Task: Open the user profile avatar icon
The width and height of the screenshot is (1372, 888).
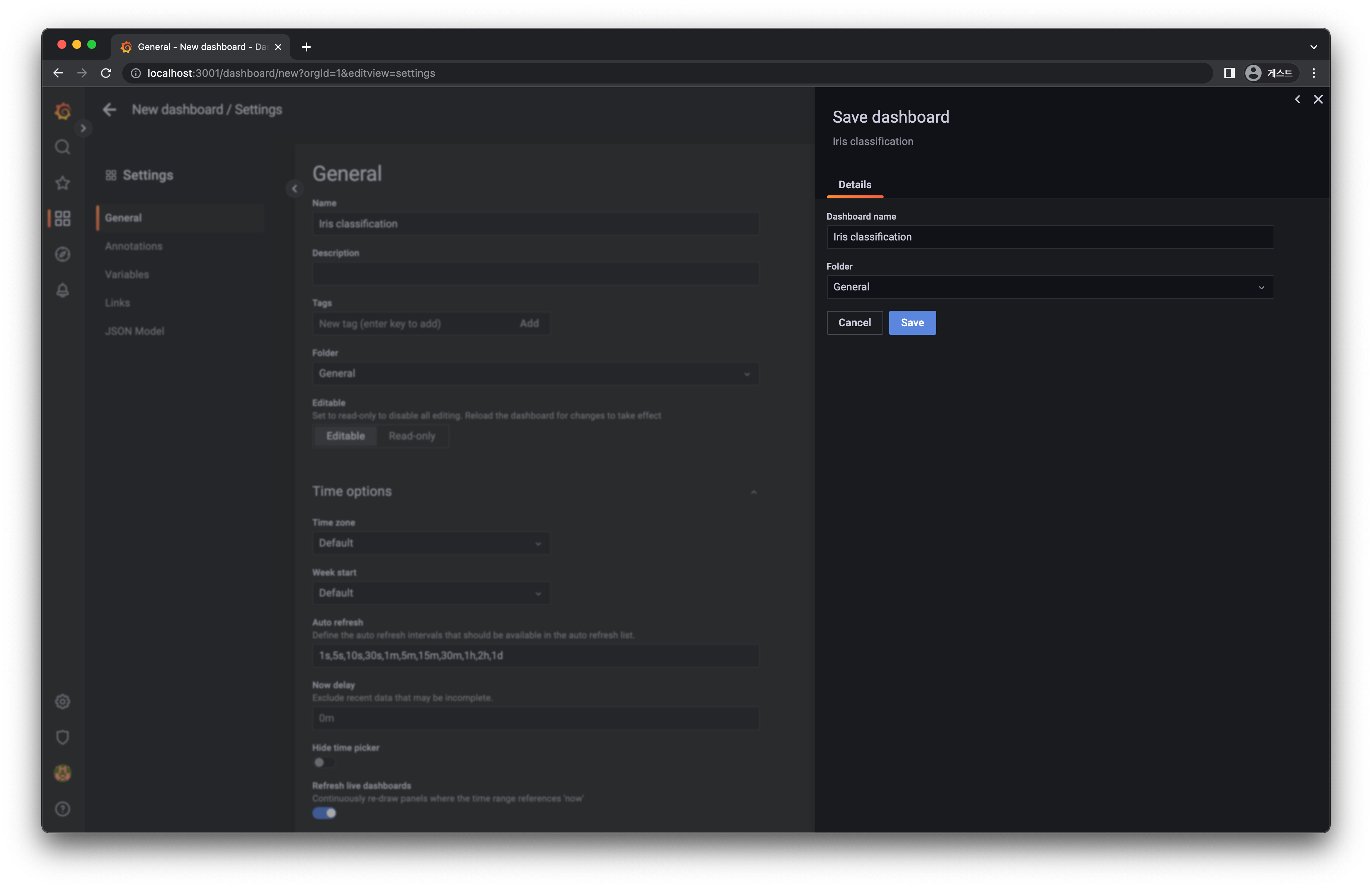Action: (63, 773)
